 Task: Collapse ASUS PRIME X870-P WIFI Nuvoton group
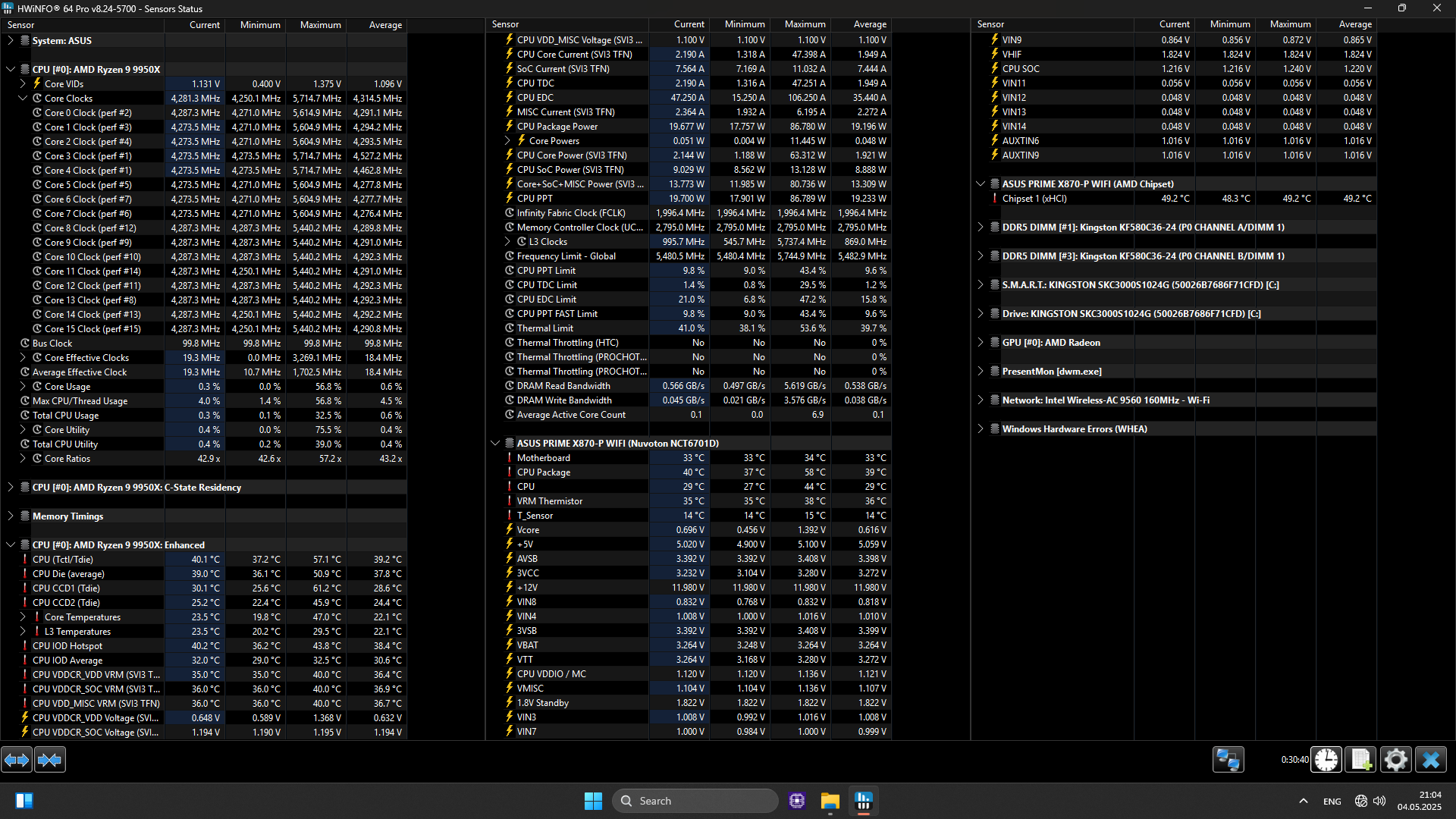[x=495, y=444]
